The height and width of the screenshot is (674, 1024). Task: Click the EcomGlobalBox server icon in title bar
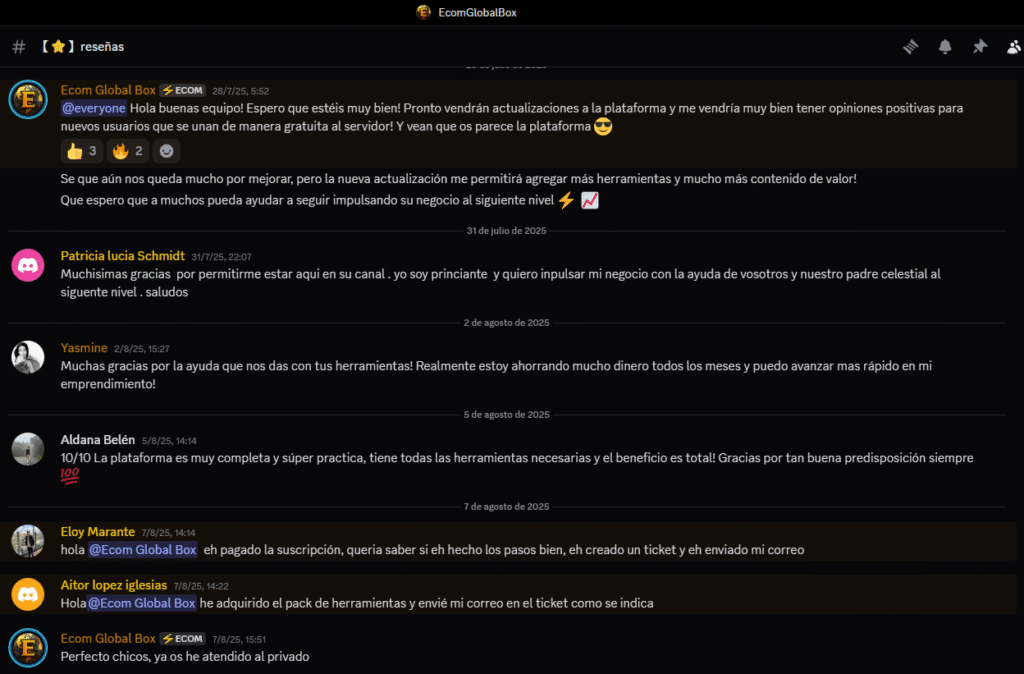tap(424, 12)
